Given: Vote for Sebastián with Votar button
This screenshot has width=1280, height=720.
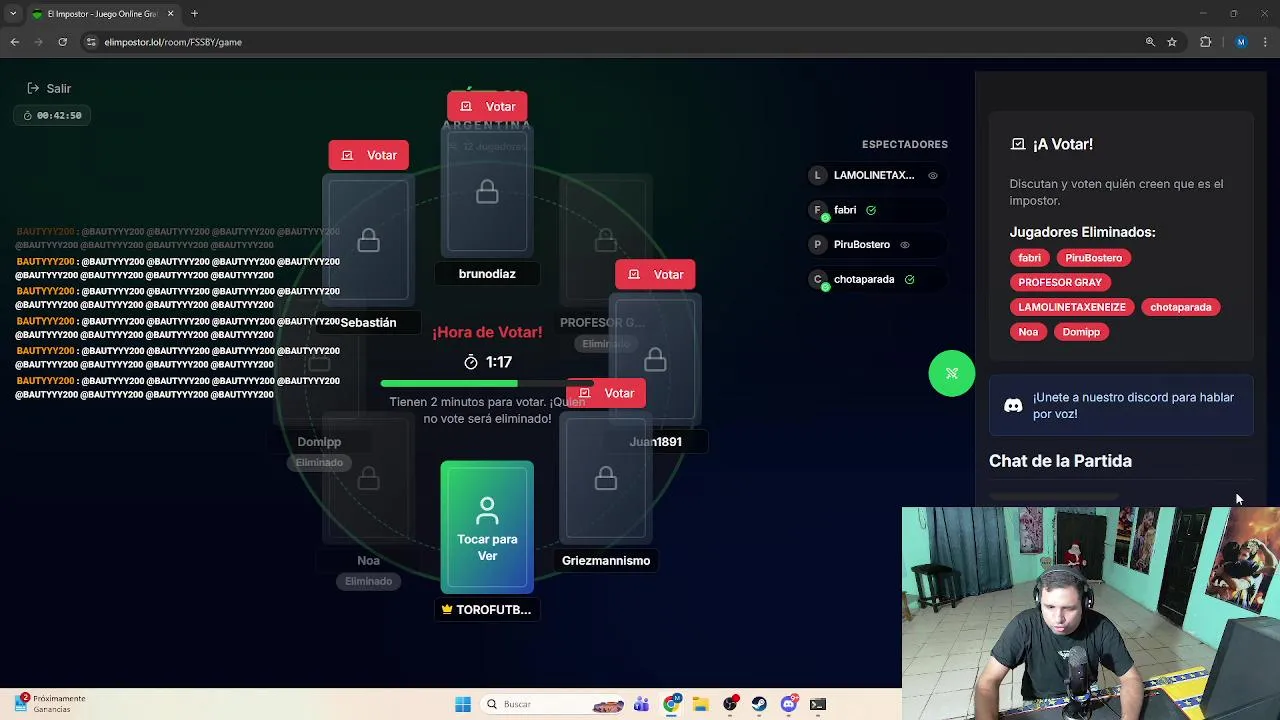Looking at the screenshot, I should pos(368,155).
